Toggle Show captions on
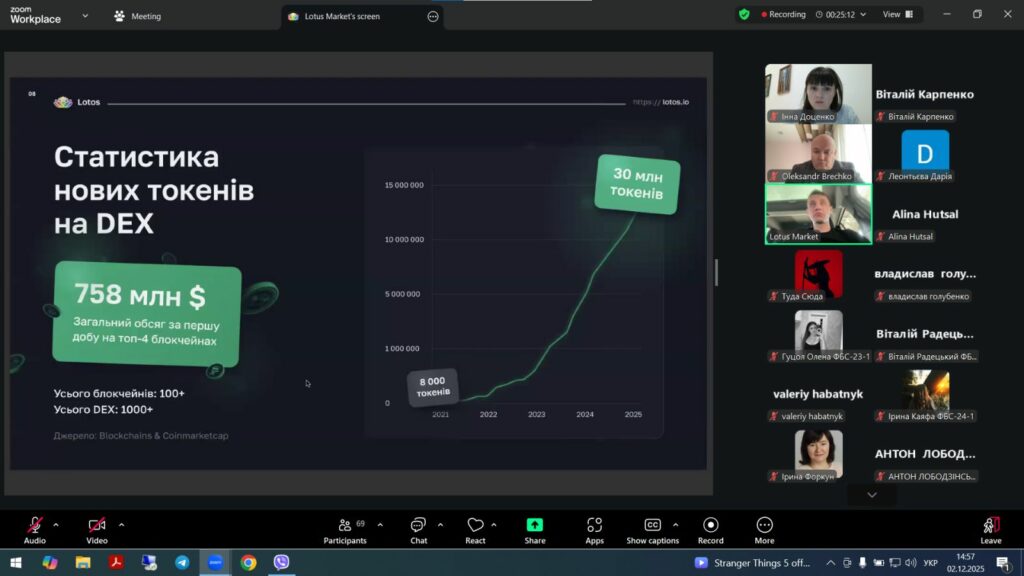Image resolution: width=1024 pixels, height=576 pixels. pos(652,526)
